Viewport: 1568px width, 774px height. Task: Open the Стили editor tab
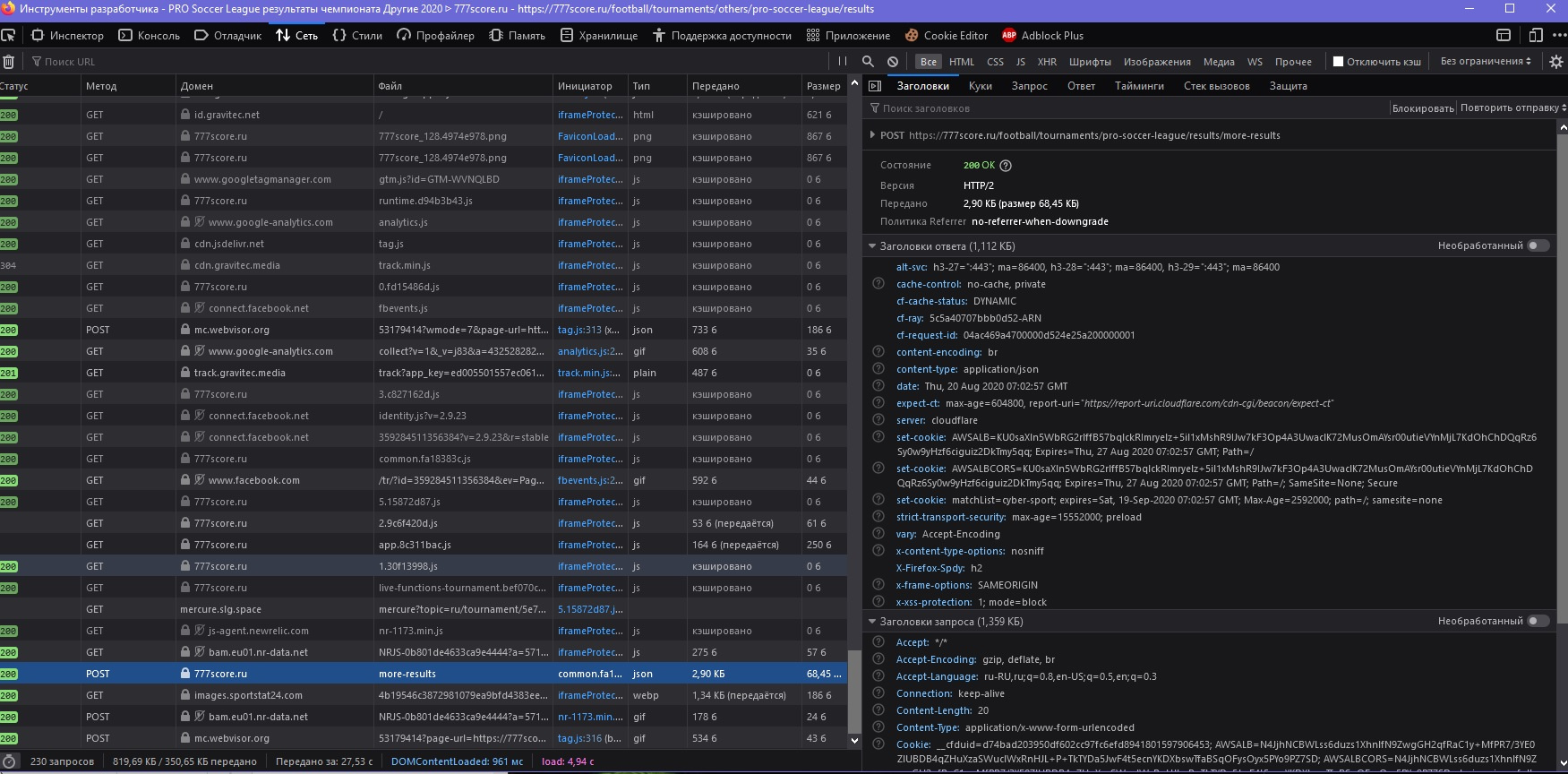coord(356,36)
